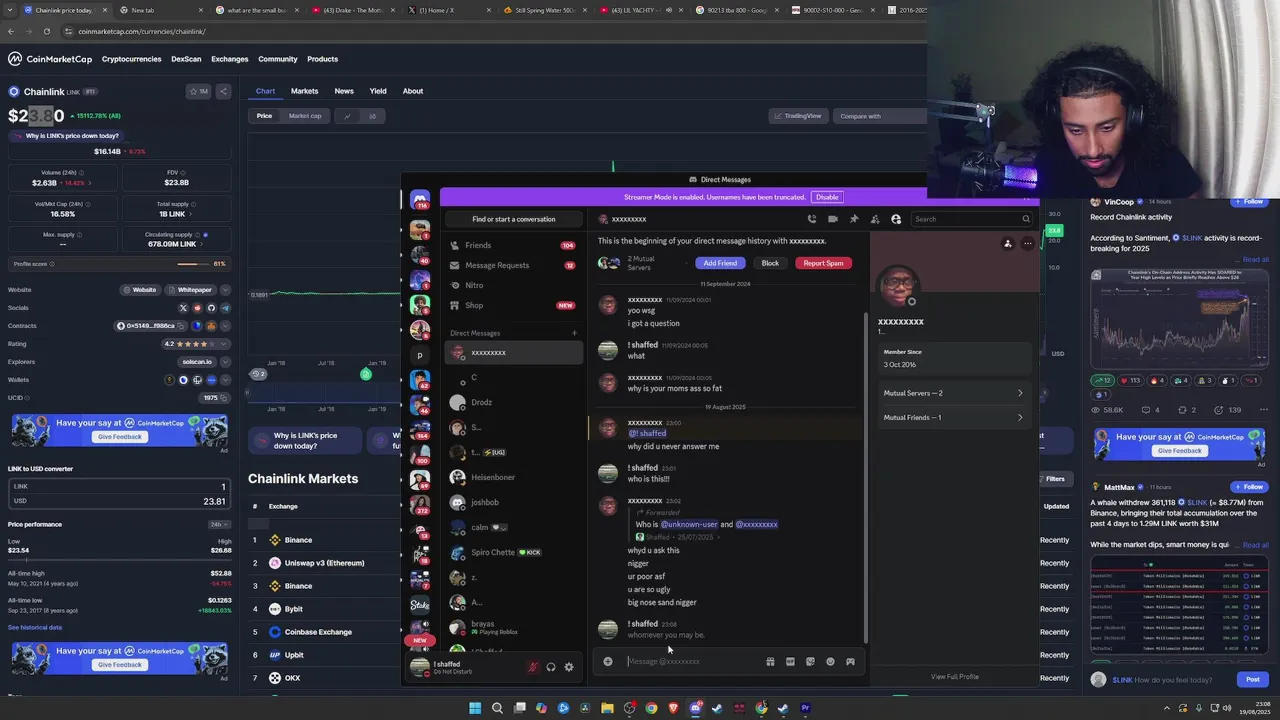Click the more options dots on profile panel
Image resolution: width=1280 pixels, height=720 pixels.
(x=1027, y=243)
